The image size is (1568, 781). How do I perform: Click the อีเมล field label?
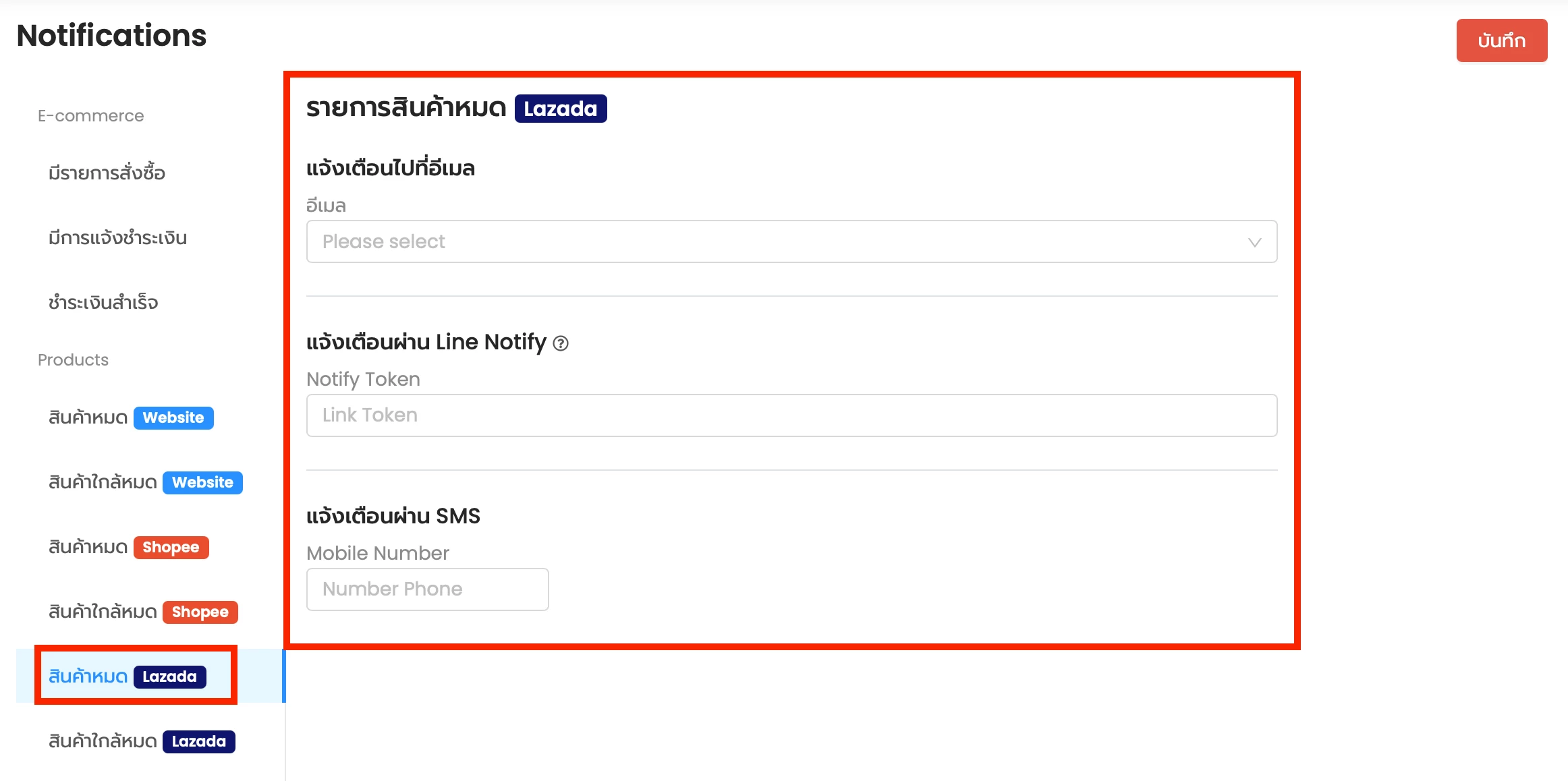(326, 205)
